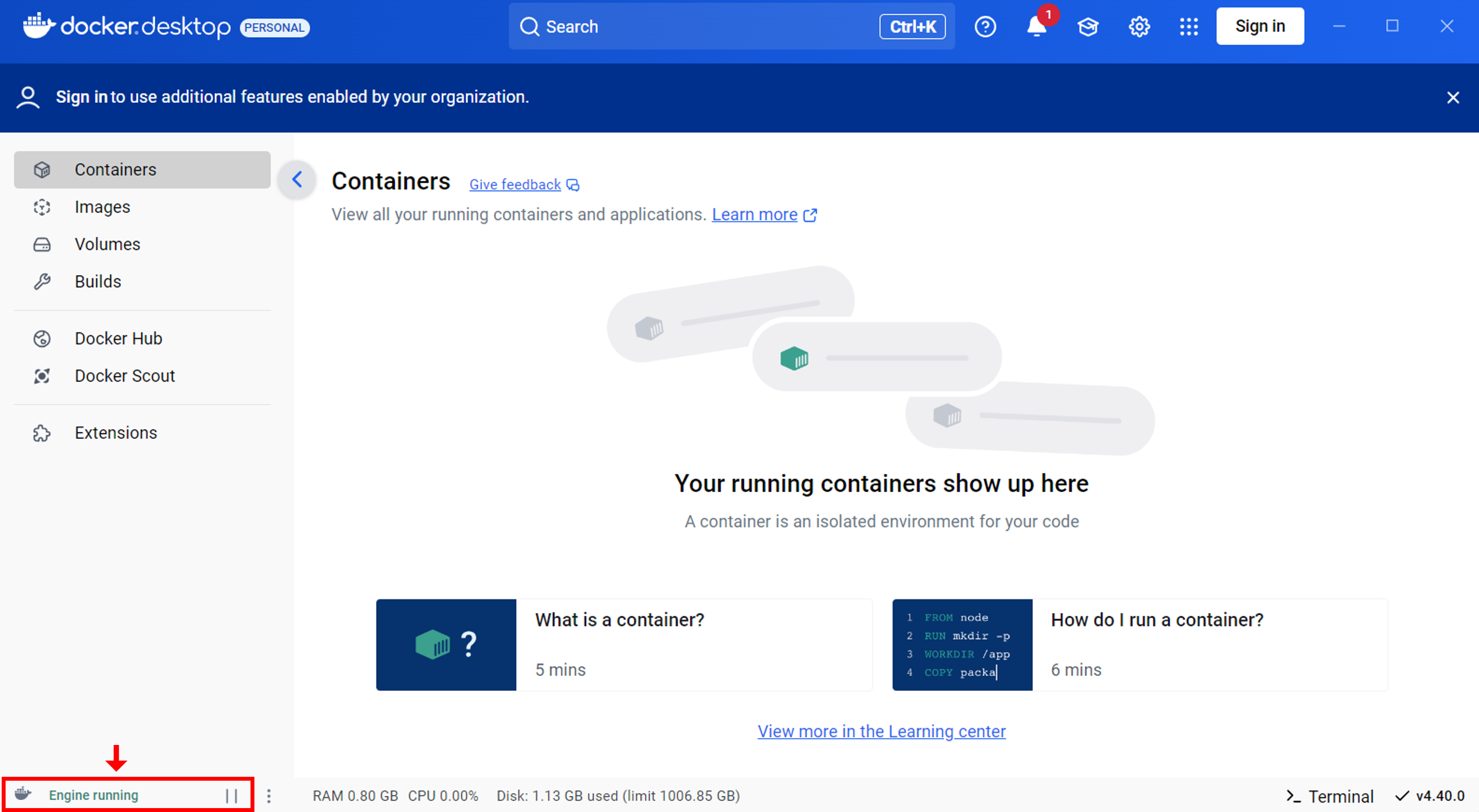
Task: Open the help question mark icon
Action: (985, 26)
